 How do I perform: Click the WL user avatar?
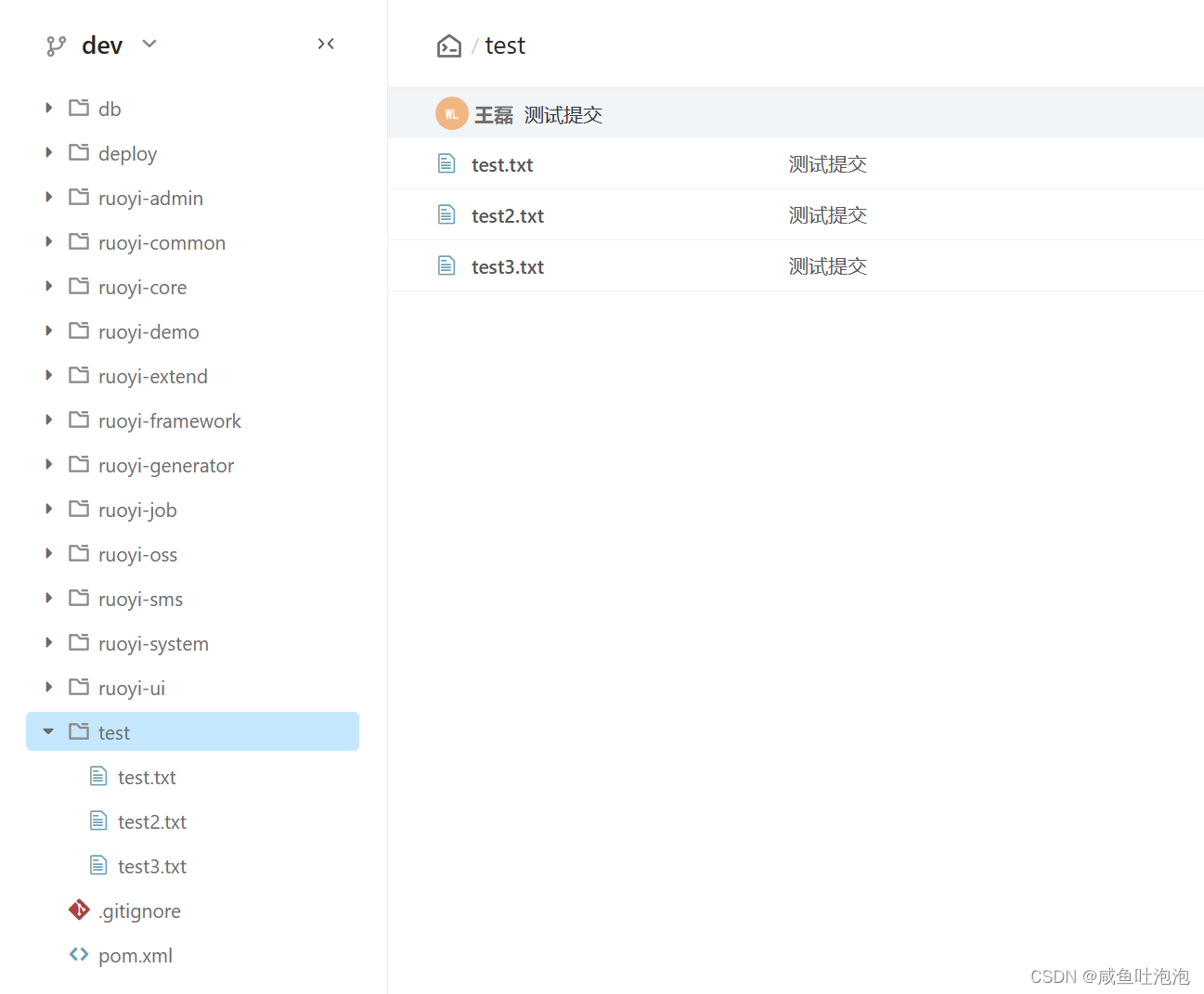tap(451, 114)
